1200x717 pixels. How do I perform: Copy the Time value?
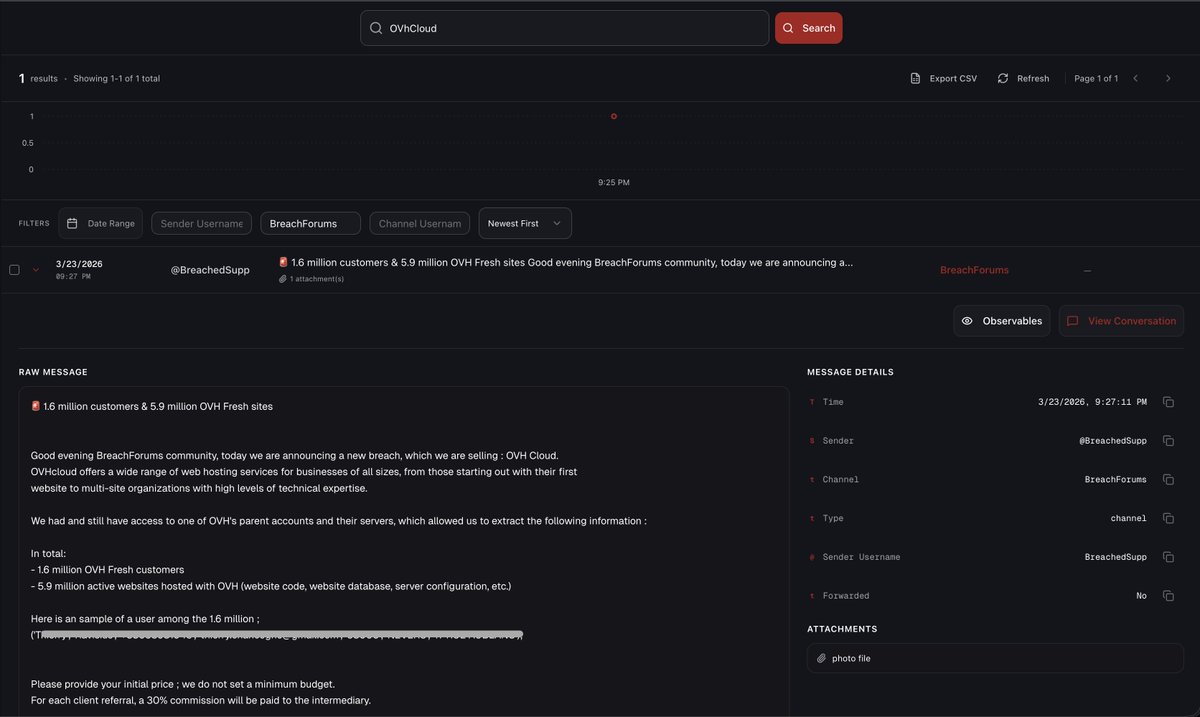tap(1168, 402)
